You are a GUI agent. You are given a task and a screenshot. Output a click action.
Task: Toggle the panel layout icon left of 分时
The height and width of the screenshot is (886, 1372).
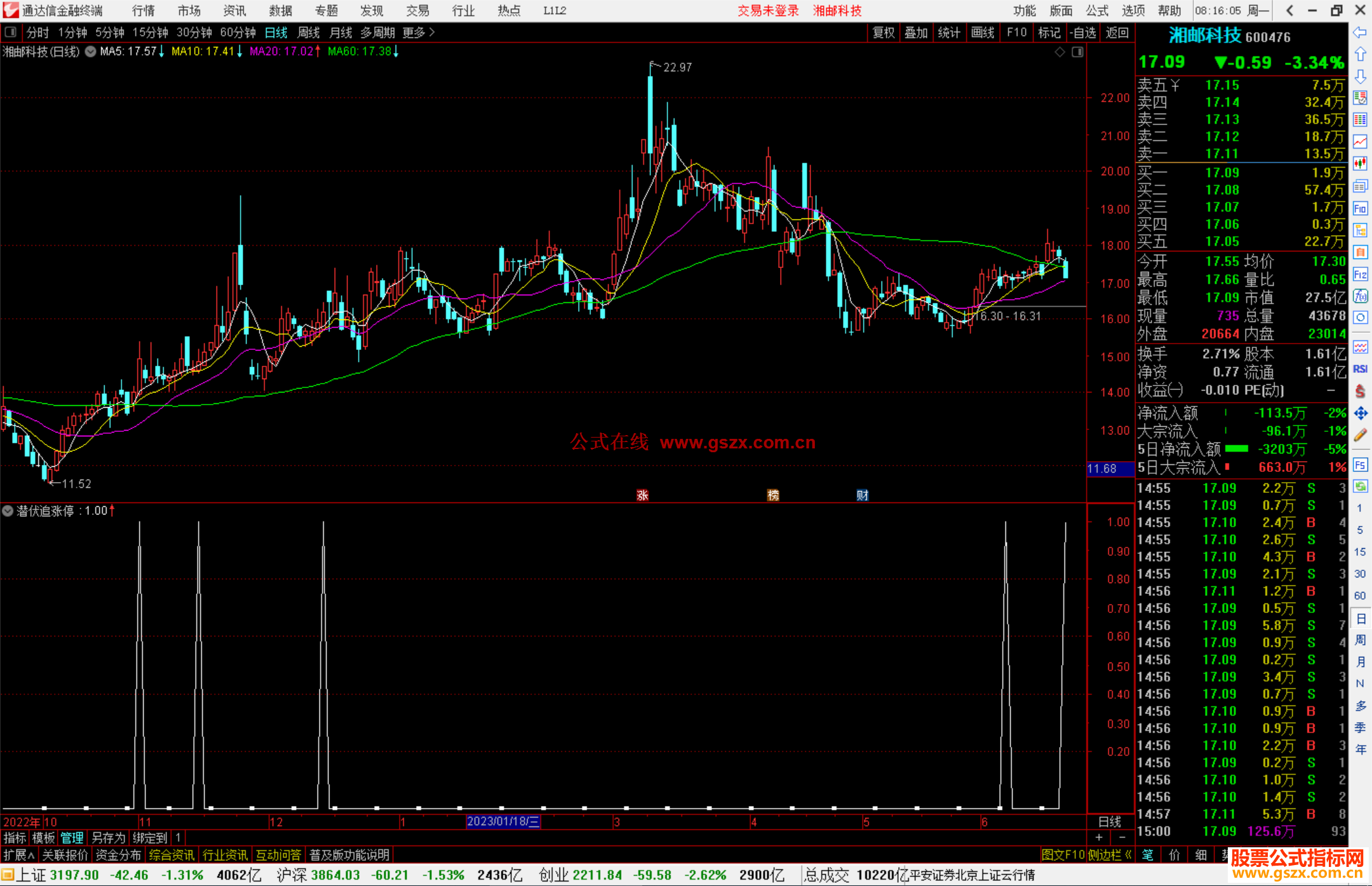coord(11,32)
